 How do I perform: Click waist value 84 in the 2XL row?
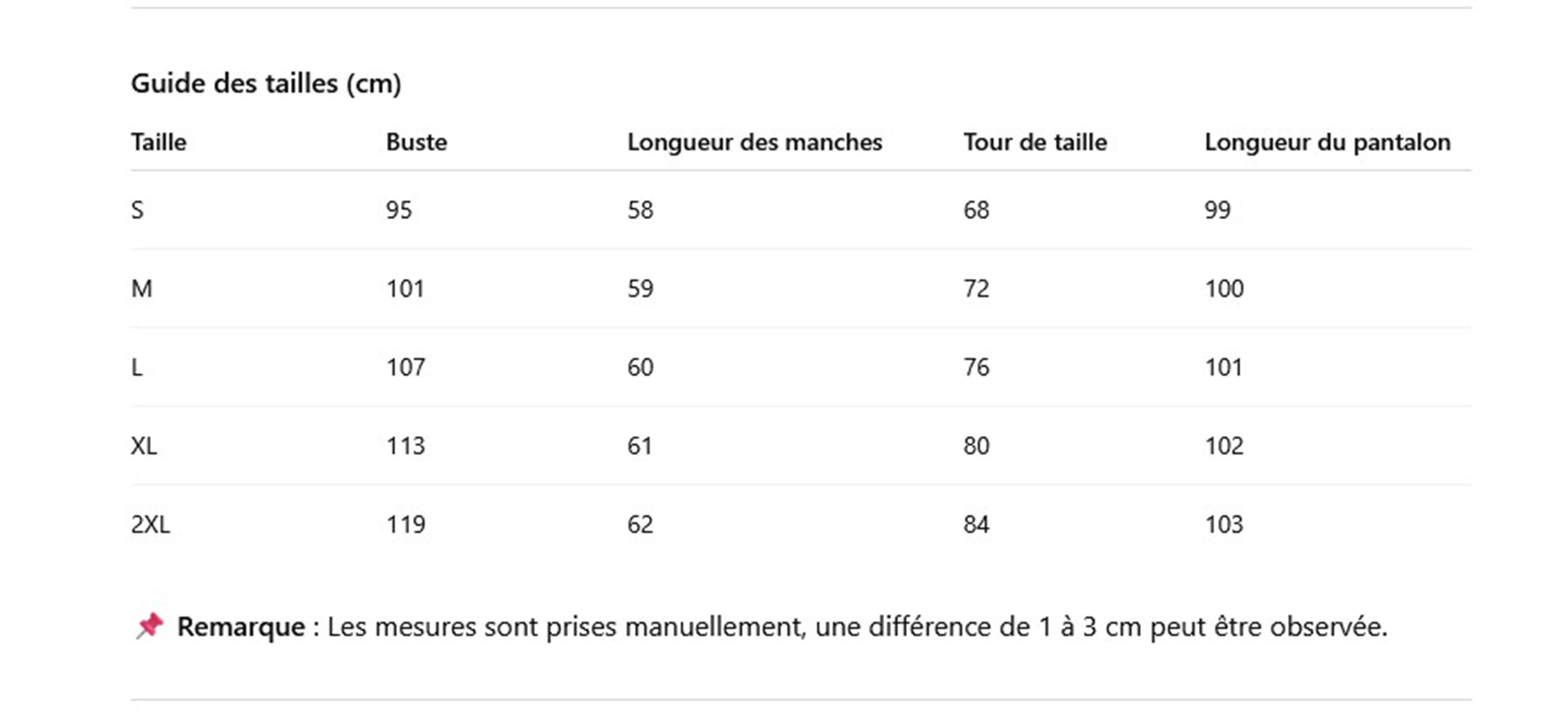977,525
